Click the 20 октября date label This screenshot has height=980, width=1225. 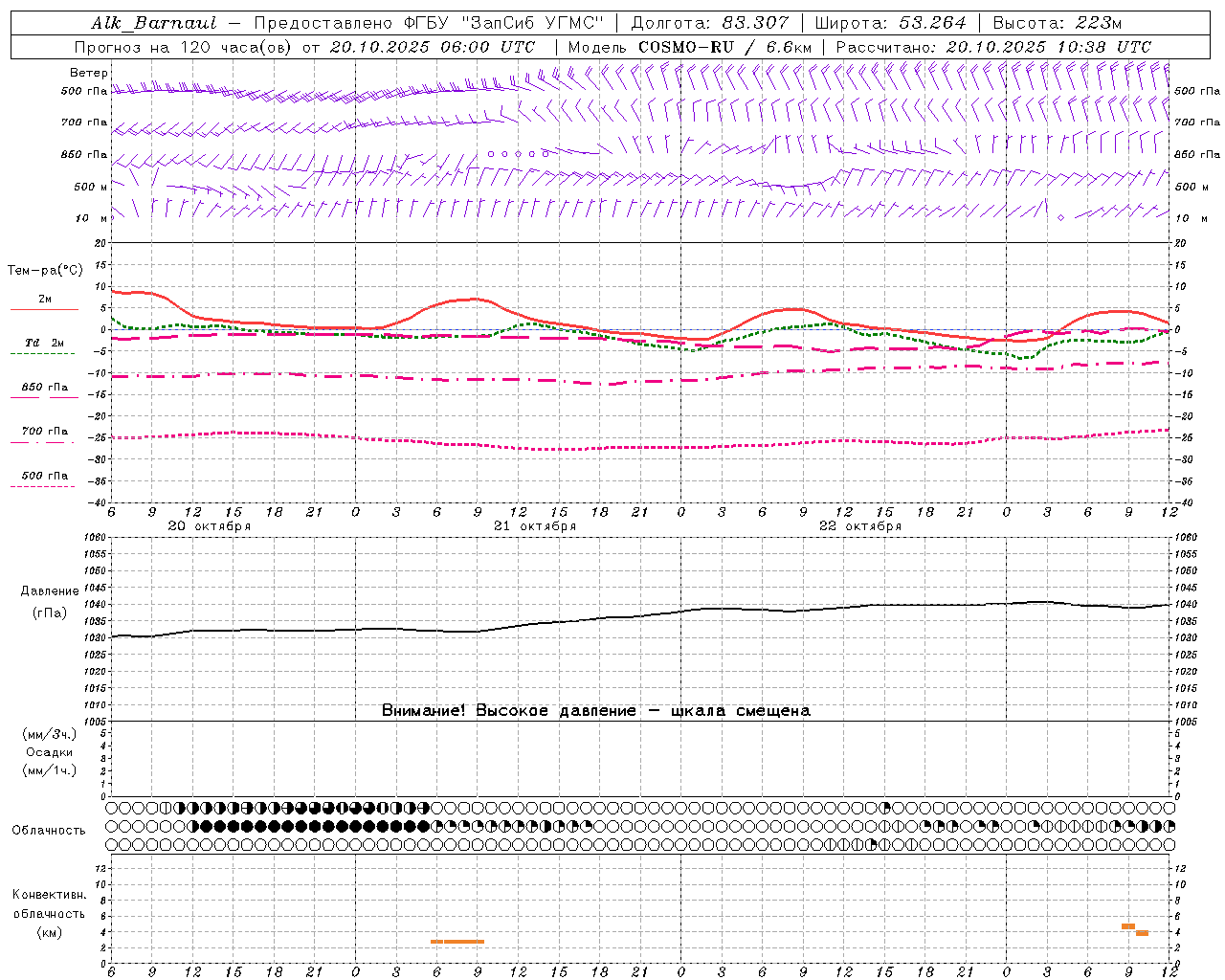(210, 526)
